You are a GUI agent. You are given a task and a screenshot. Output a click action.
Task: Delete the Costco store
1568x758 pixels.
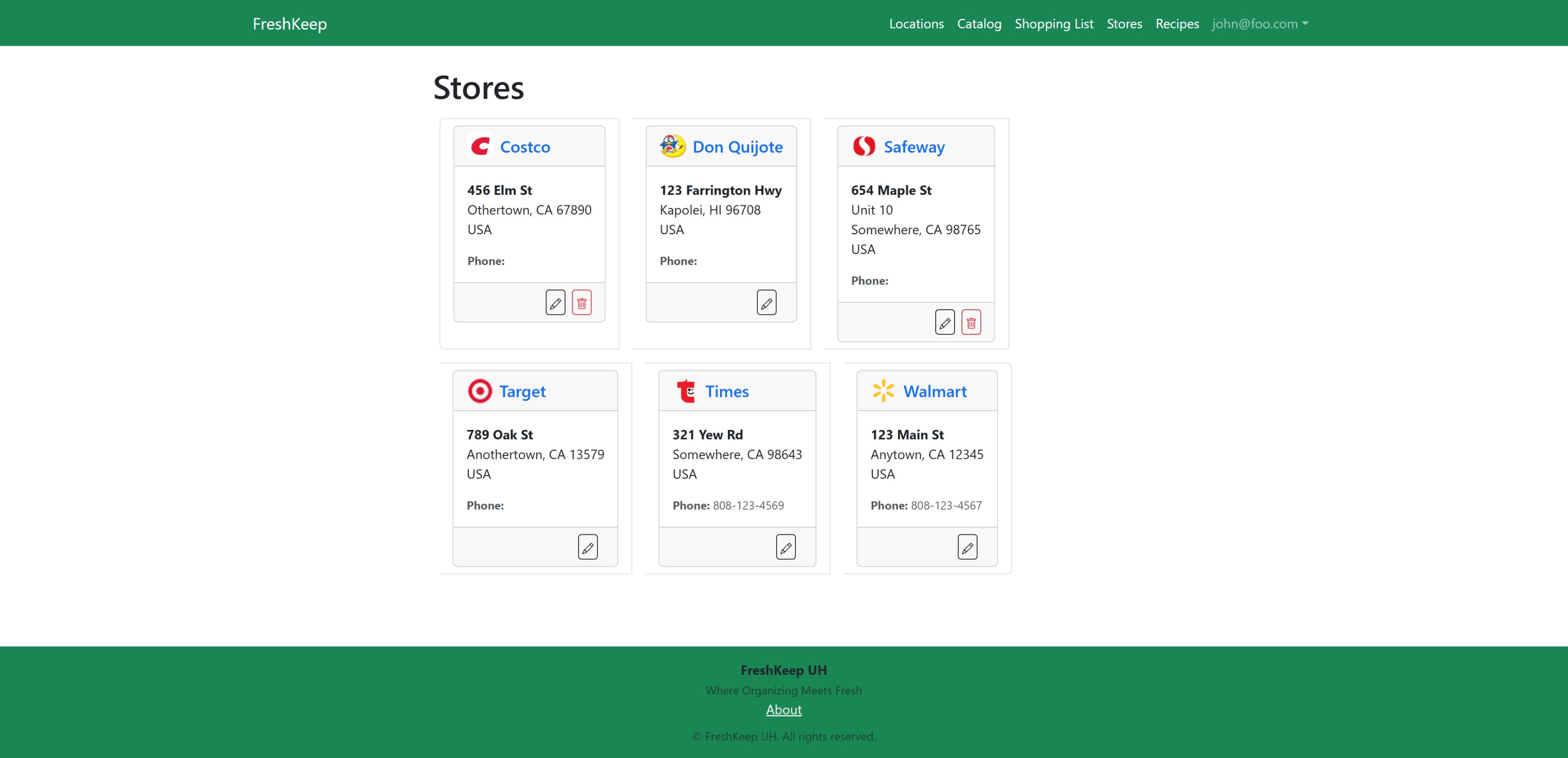tap(581, 303)
